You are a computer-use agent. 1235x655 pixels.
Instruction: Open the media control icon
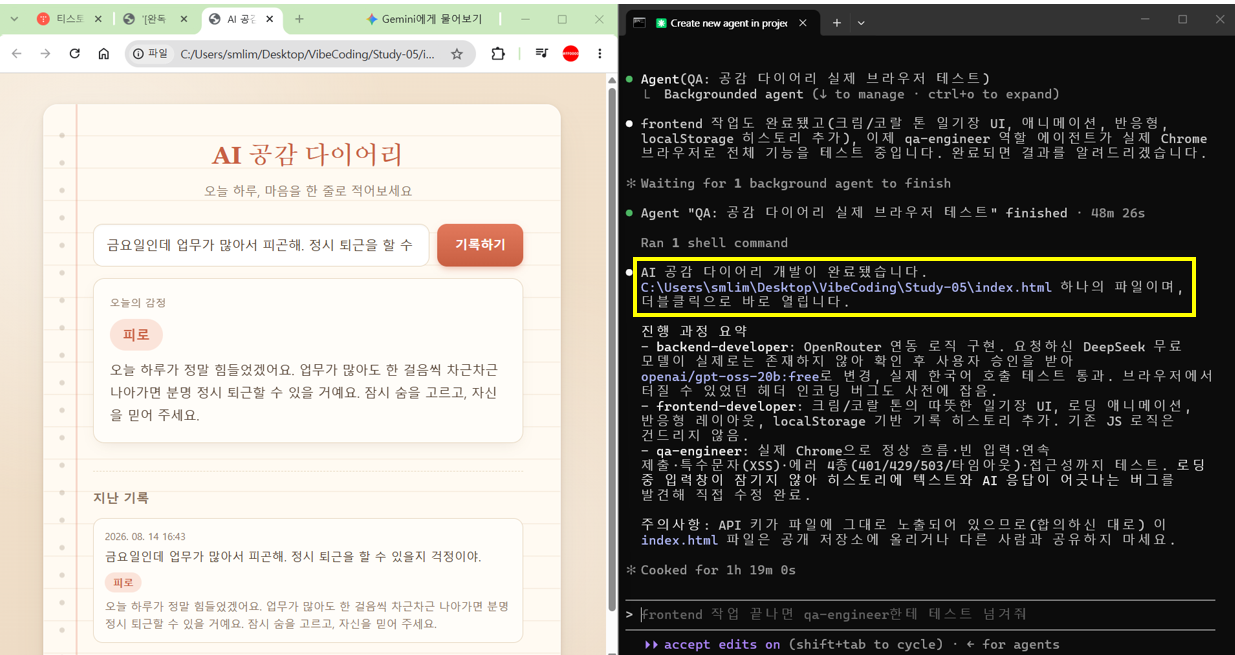(541, 54)
